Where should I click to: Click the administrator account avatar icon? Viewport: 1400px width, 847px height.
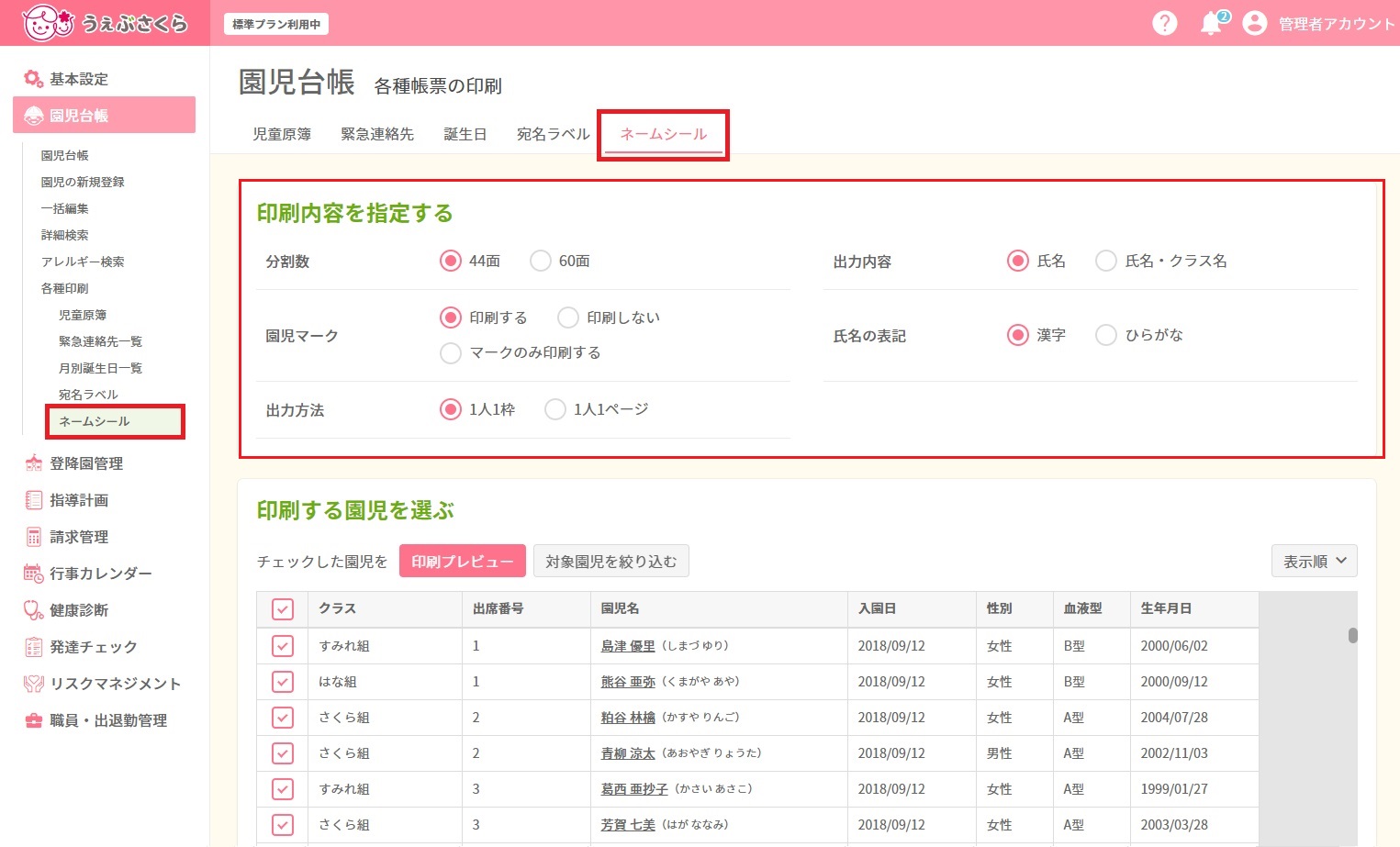coord(1254,23)
